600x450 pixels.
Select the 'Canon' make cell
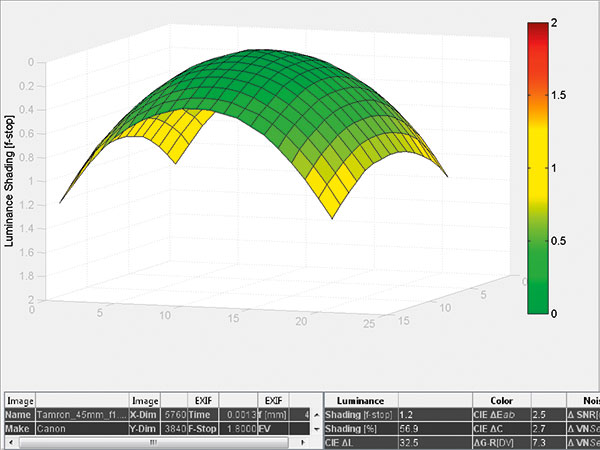82,429
